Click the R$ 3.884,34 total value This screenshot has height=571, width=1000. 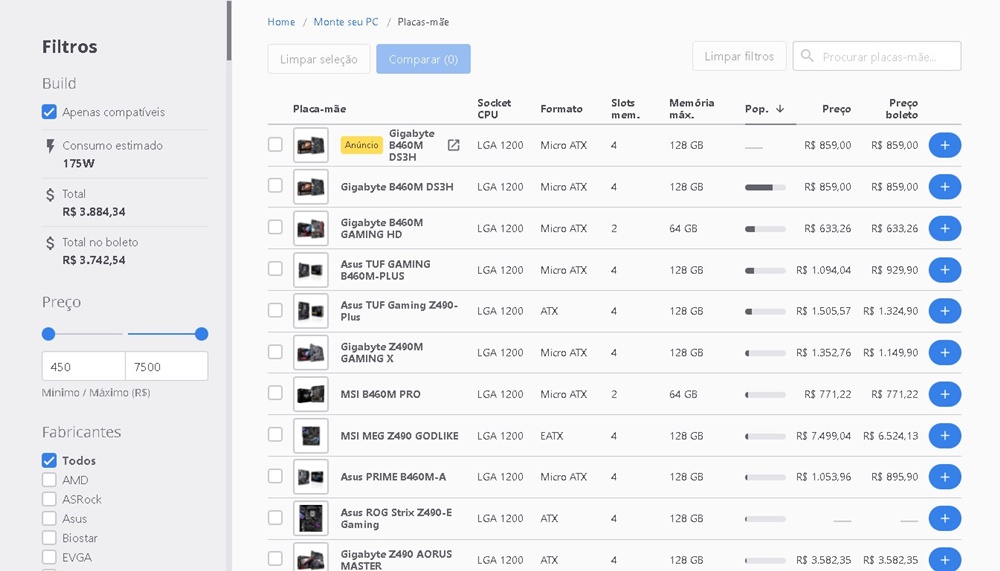(94, 212)
